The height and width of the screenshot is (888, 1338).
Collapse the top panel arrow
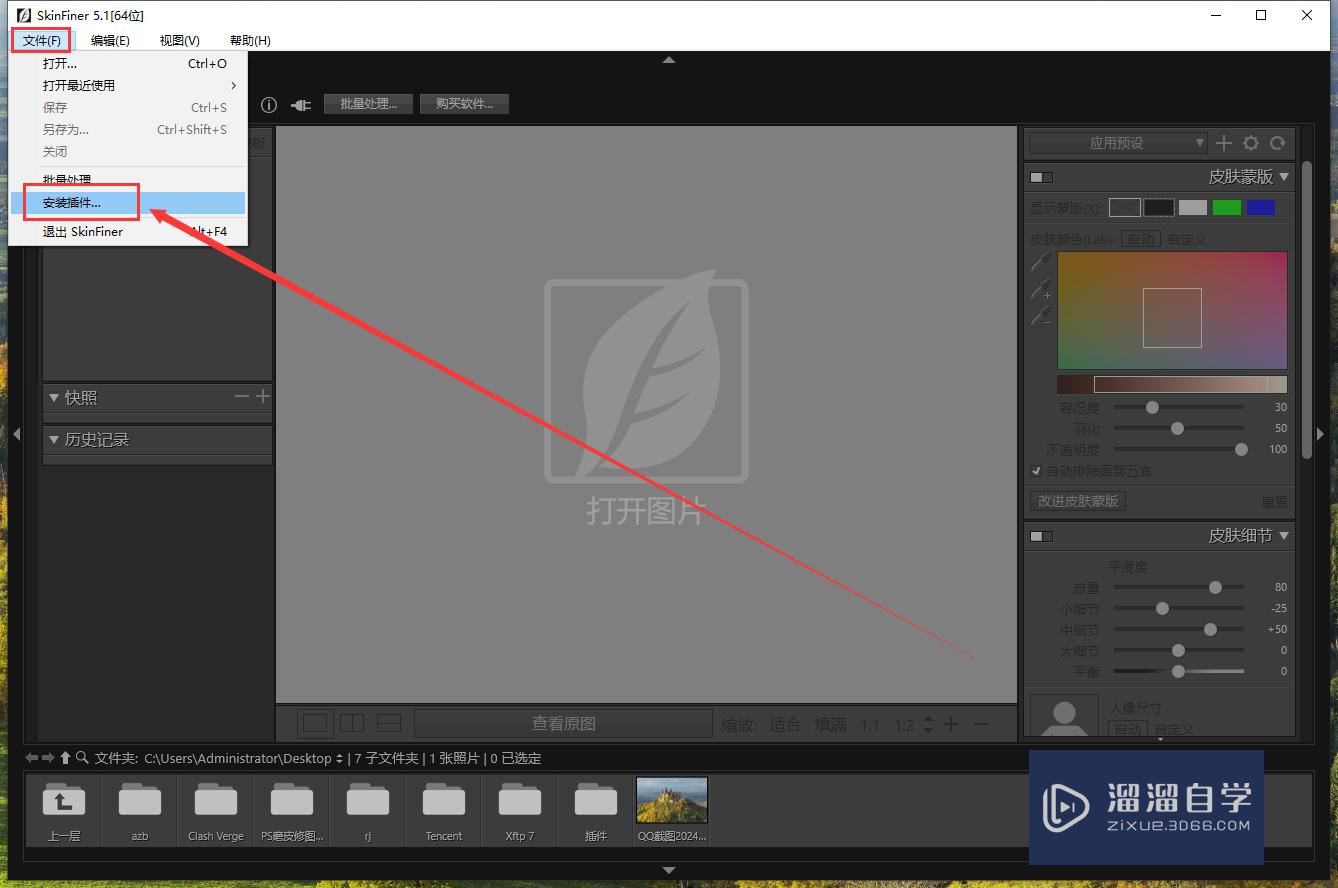coord(669,60)
